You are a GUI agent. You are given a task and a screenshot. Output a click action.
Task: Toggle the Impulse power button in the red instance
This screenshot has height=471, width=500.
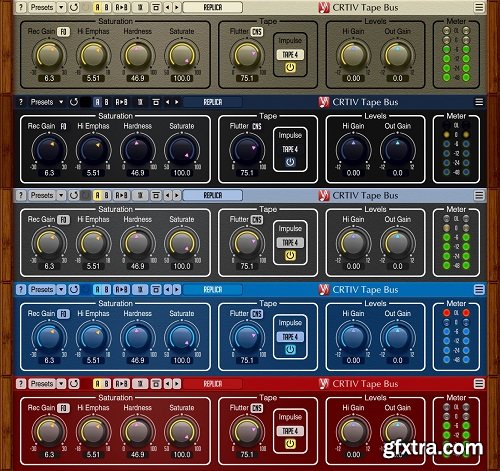point(290,444)
